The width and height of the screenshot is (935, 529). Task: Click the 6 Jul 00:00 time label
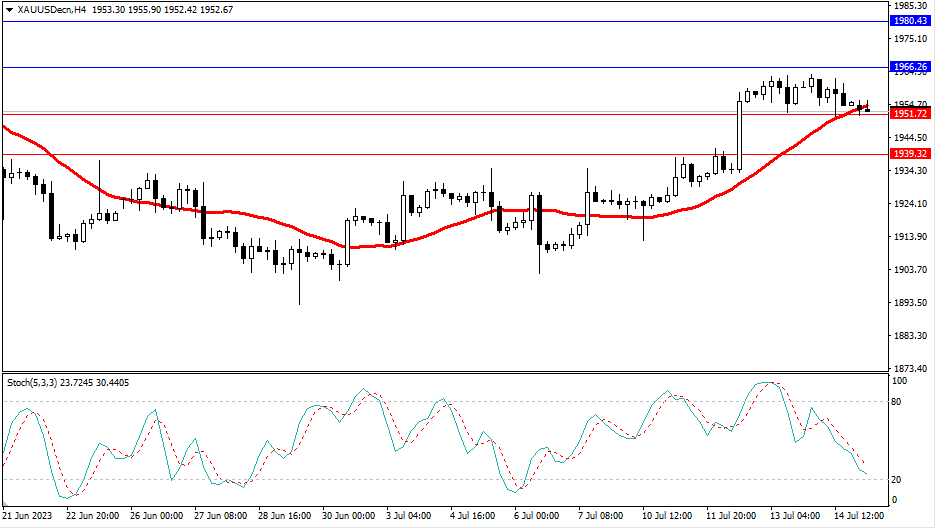(539, 516)
